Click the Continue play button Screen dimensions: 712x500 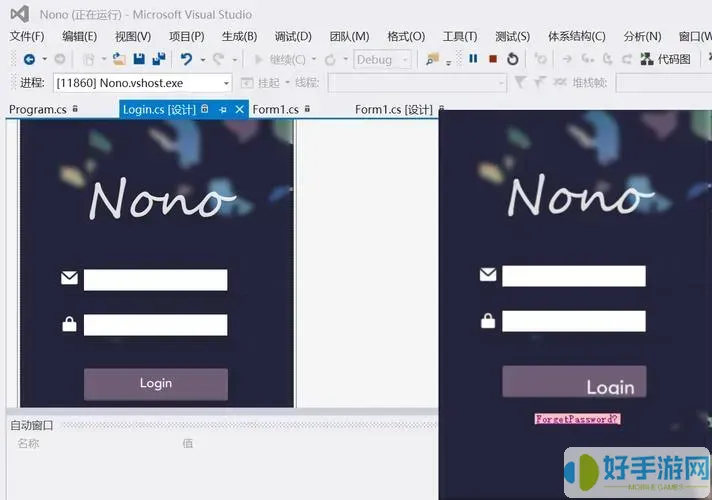tap(259, 59)
